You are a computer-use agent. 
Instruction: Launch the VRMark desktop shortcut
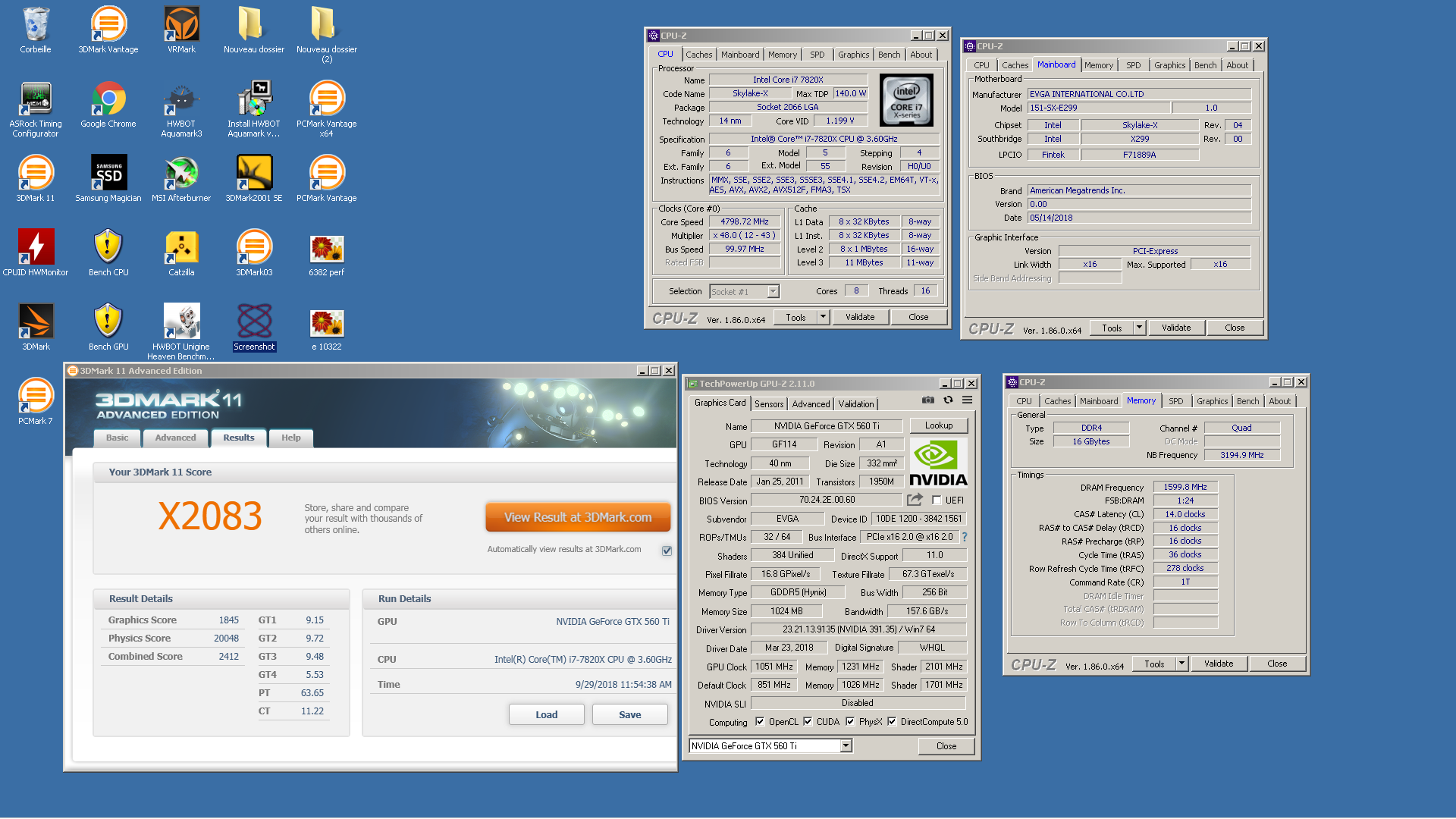tap(181, 30)
